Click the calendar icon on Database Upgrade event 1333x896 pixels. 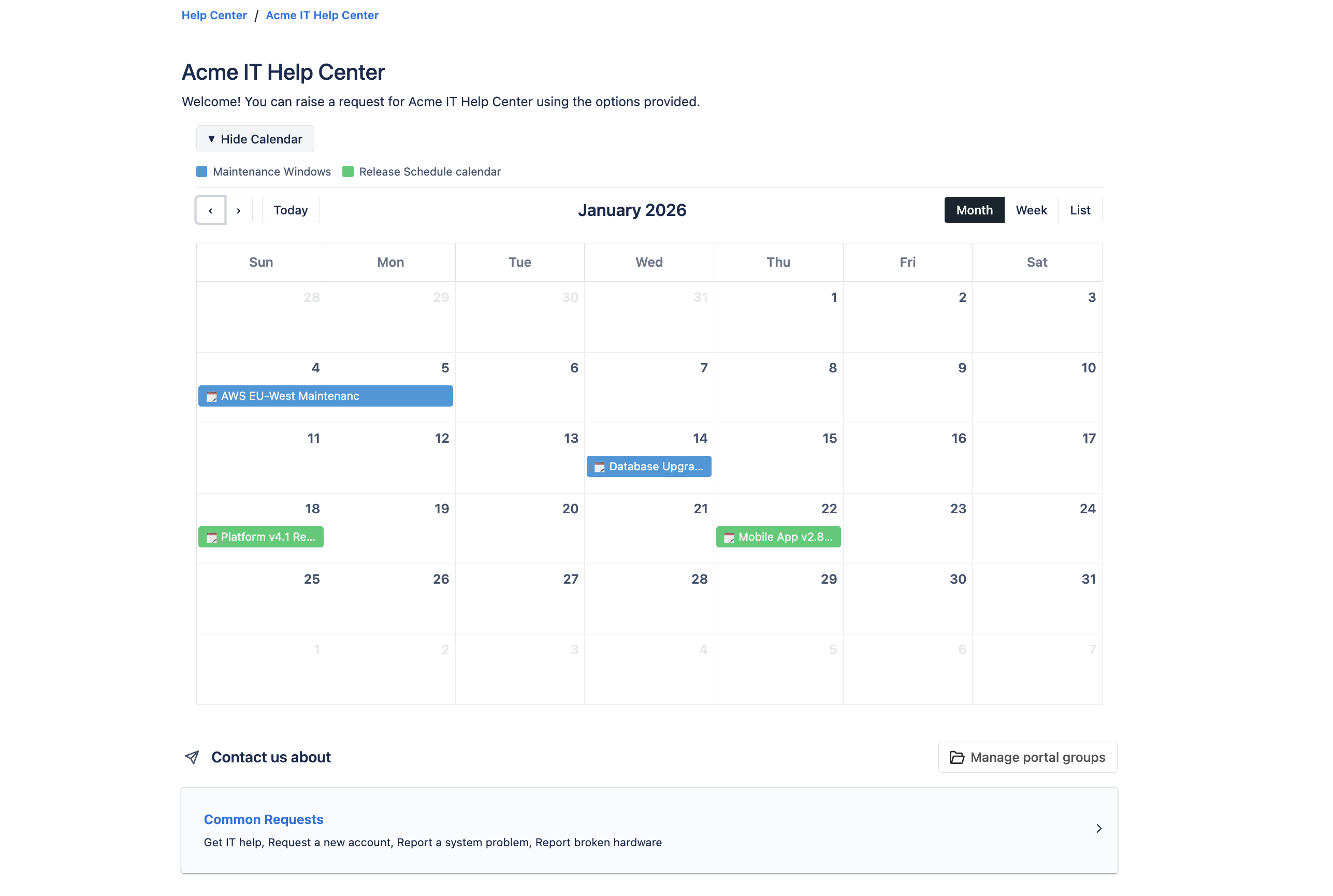tap(599, 466)
